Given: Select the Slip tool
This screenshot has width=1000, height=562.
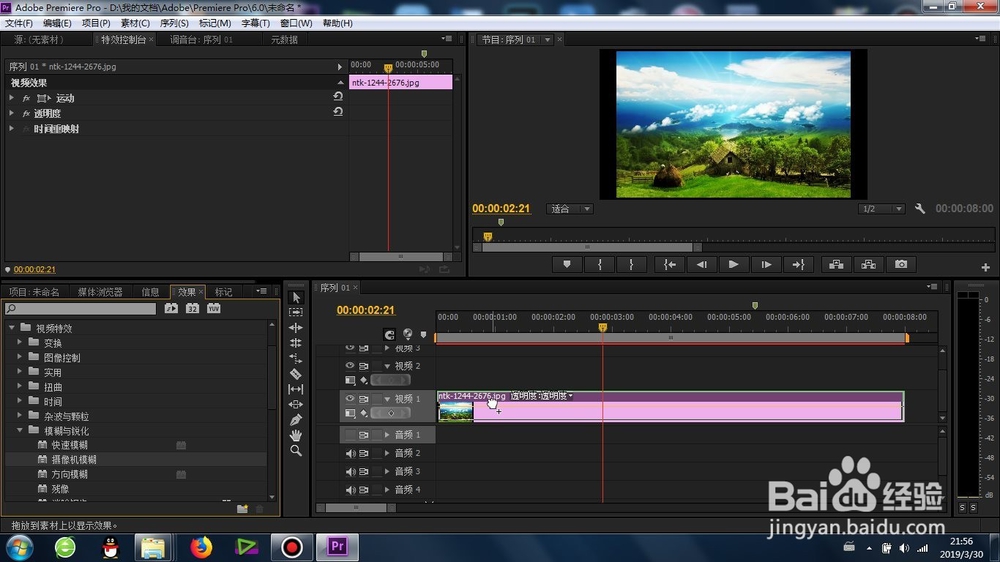Looking at the screenshot, I should click(x=295, y=389).
